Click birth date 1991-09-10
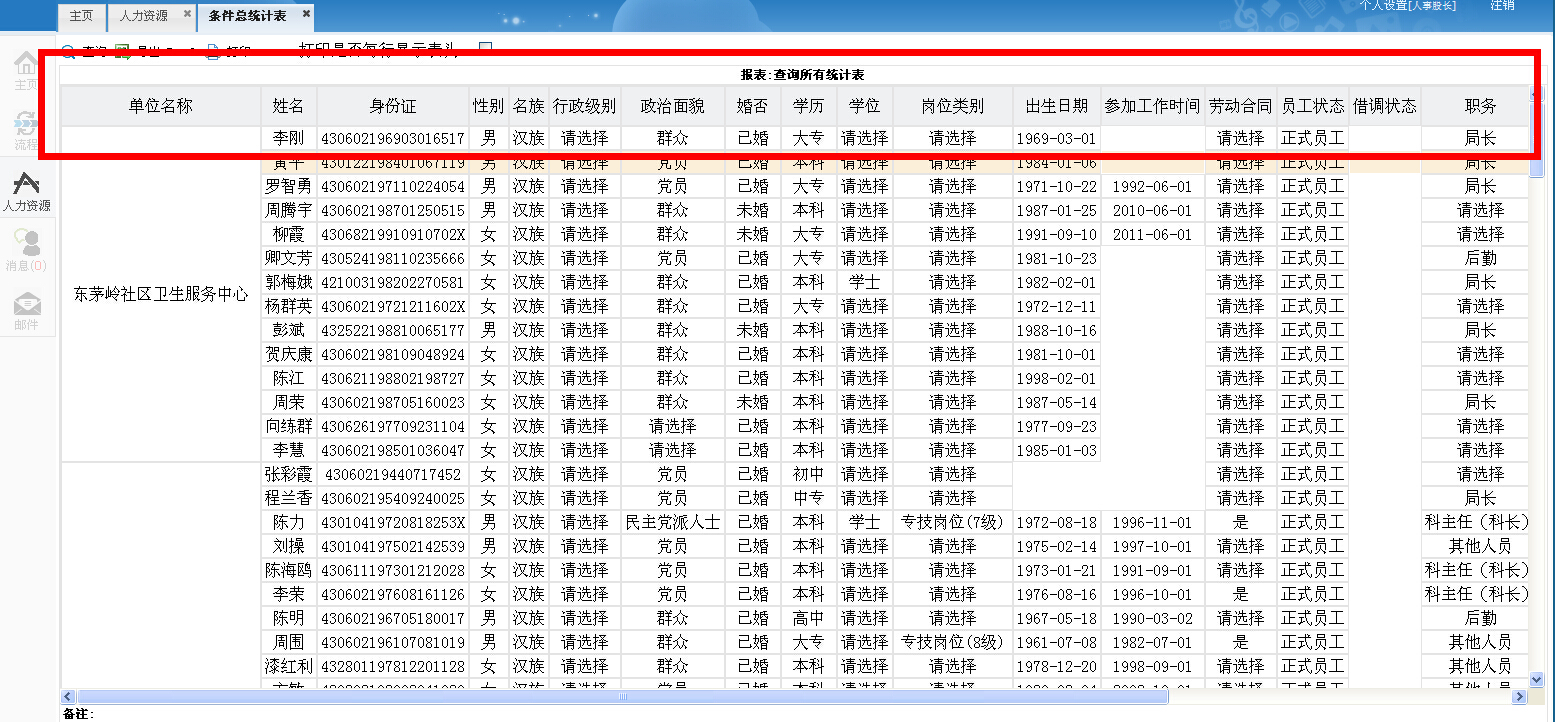This screenshot has width=1555, height=722. 1057,234
